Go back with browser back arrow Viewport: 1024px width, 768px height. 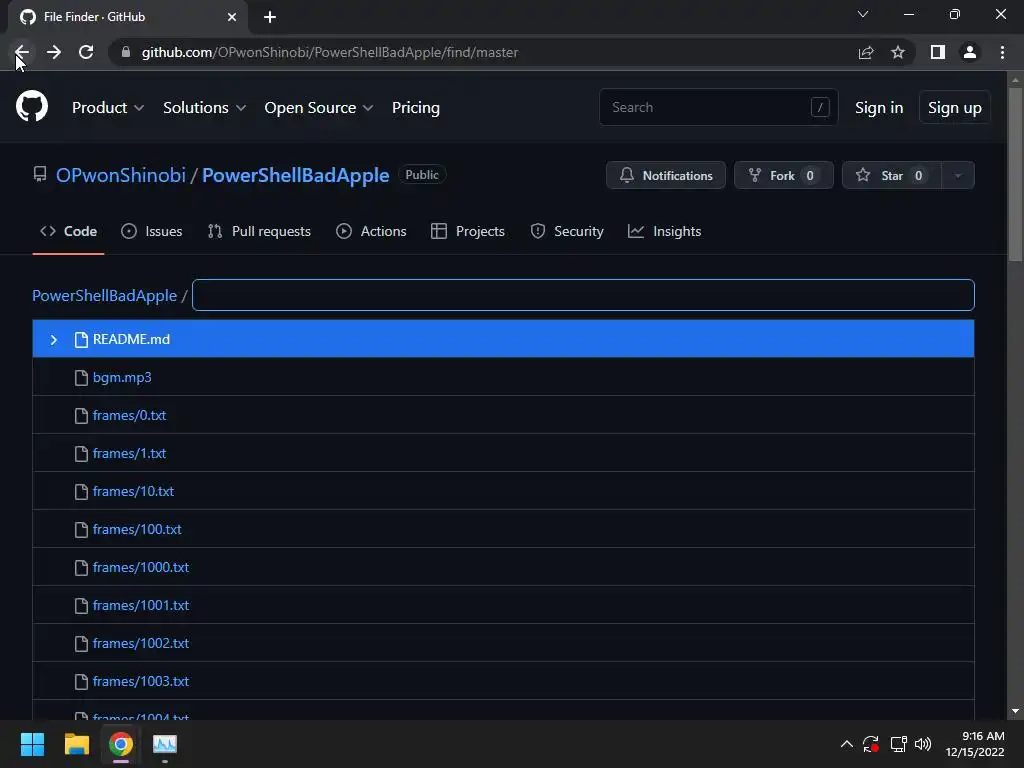(x=22, y=52)
